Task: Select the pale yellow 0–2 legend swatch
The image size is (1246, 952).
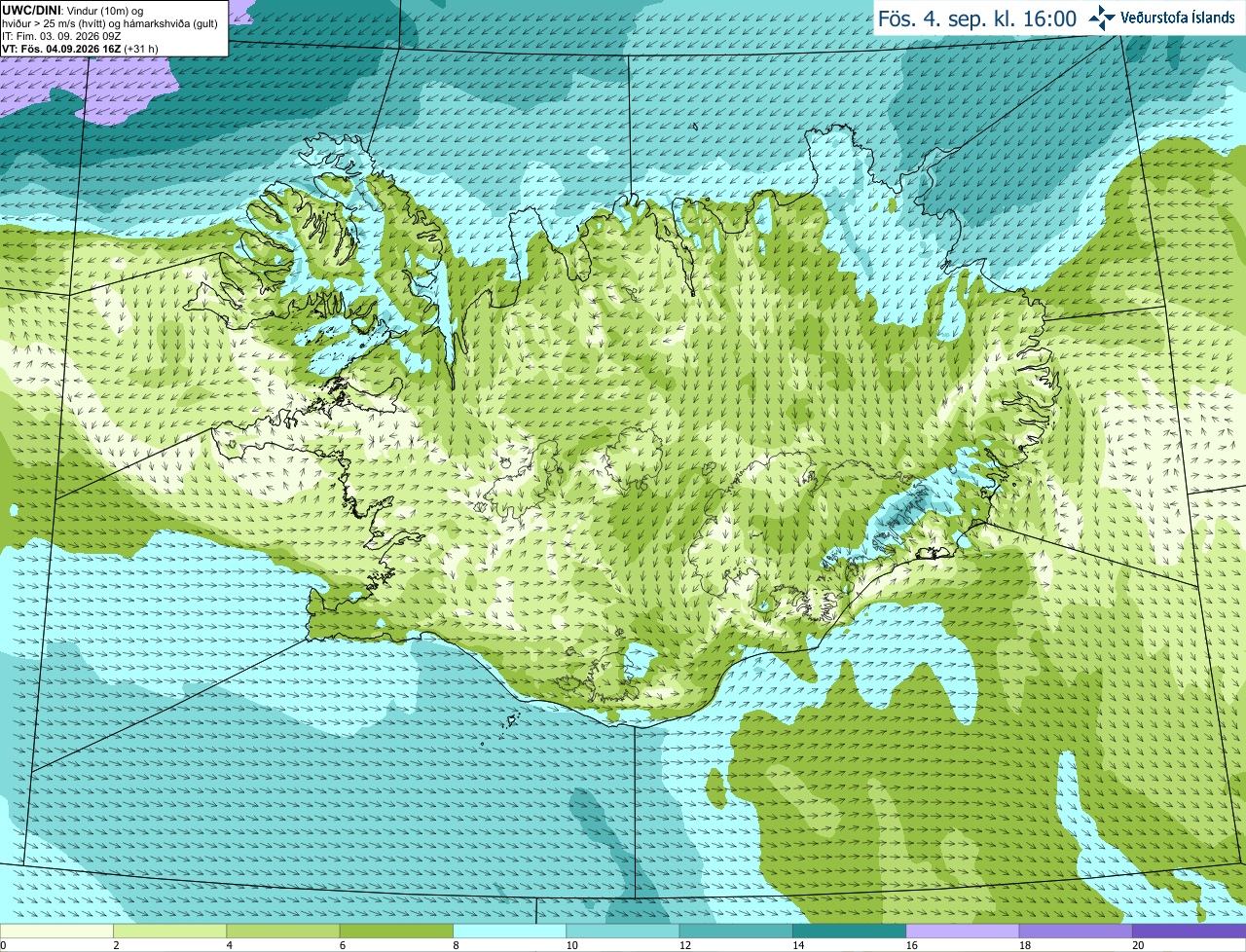Action: 56,931
